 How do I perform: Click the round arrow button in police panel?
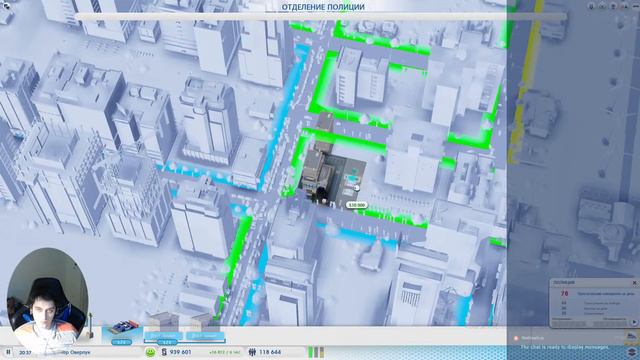[634, 322]
